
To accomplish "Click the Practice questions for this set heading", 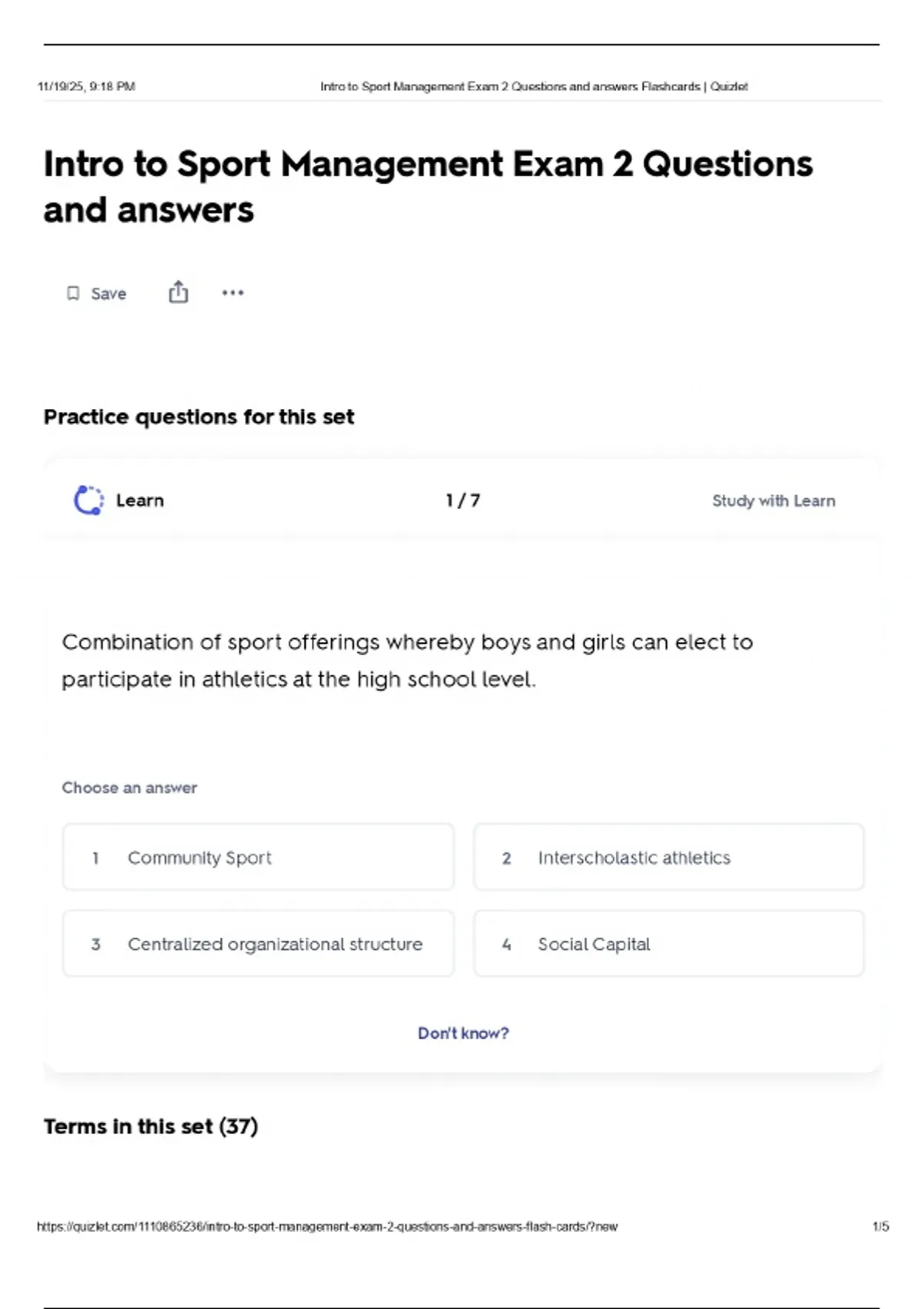I will coord(199,417).
